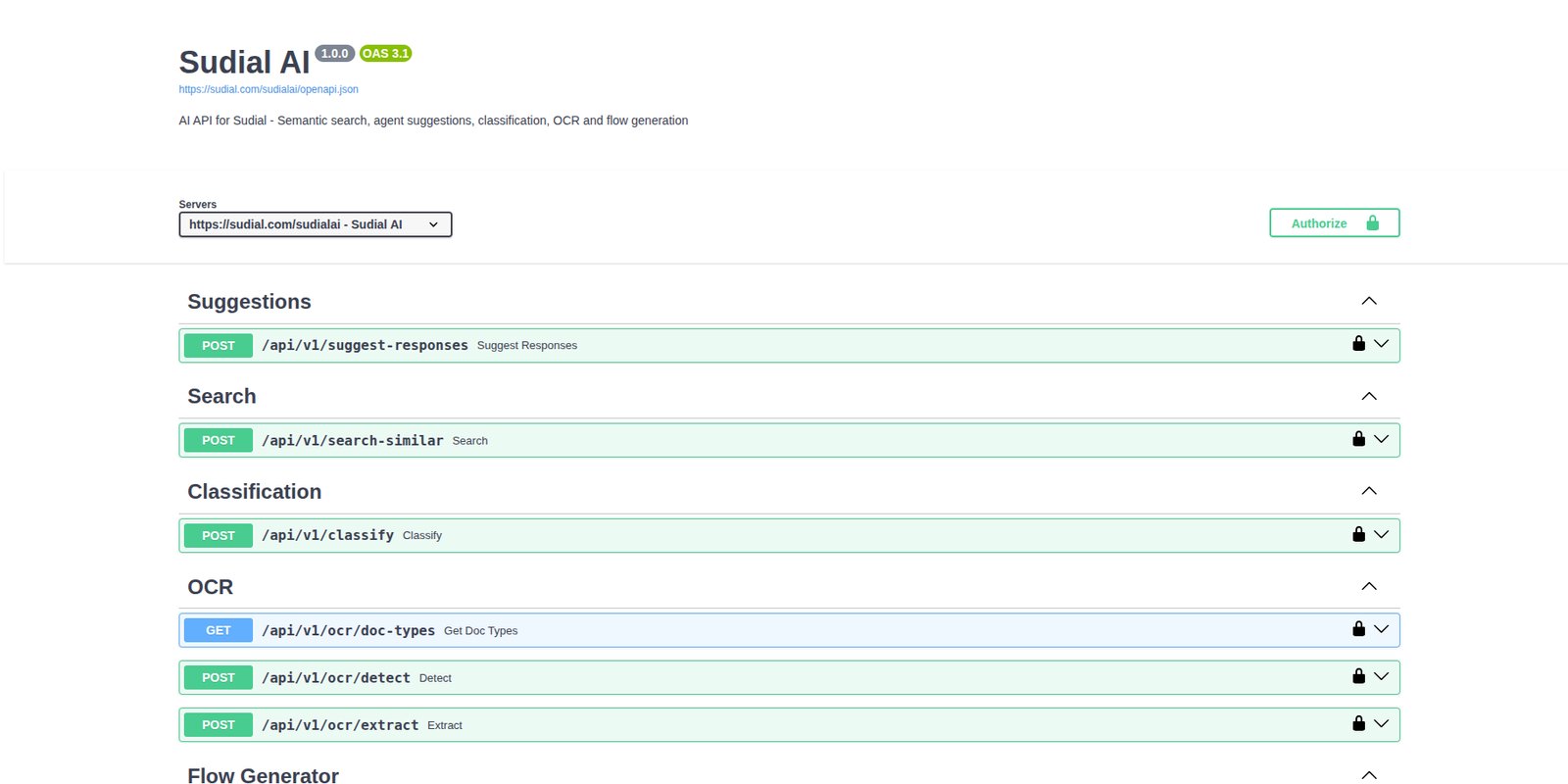Screen dimensions: 1568x784
Task: Expand the ocr/detect operation chevron
Action: pyautogui.click(x=1382, y=676)
